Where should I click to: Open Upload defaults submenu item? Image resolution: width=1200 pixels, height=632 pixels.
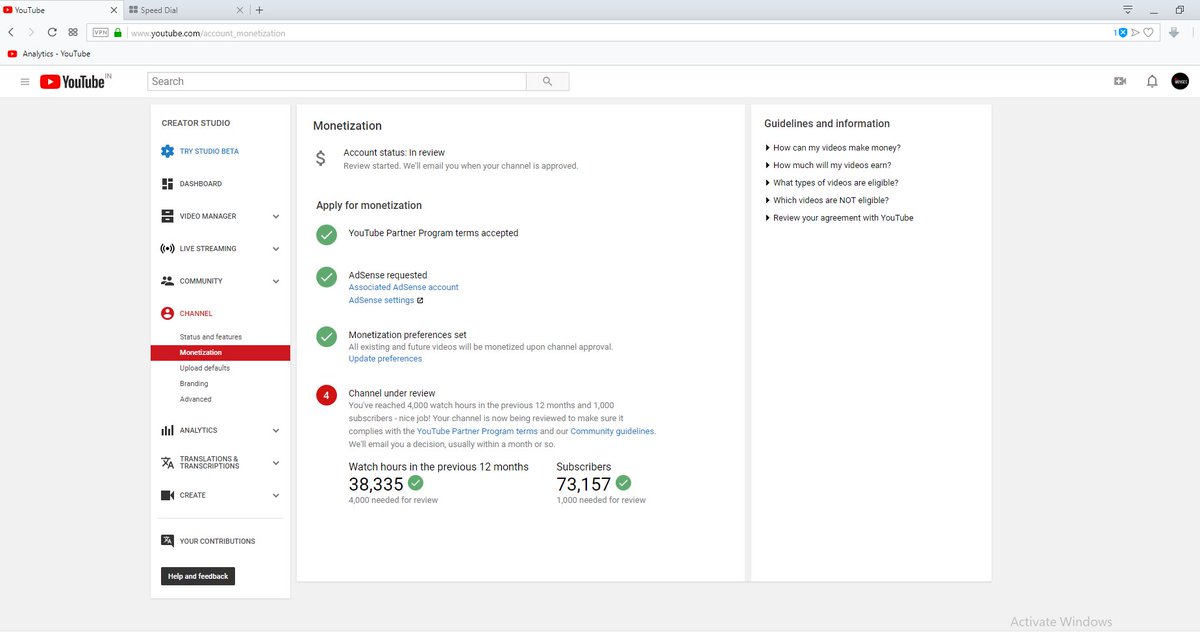205,368
